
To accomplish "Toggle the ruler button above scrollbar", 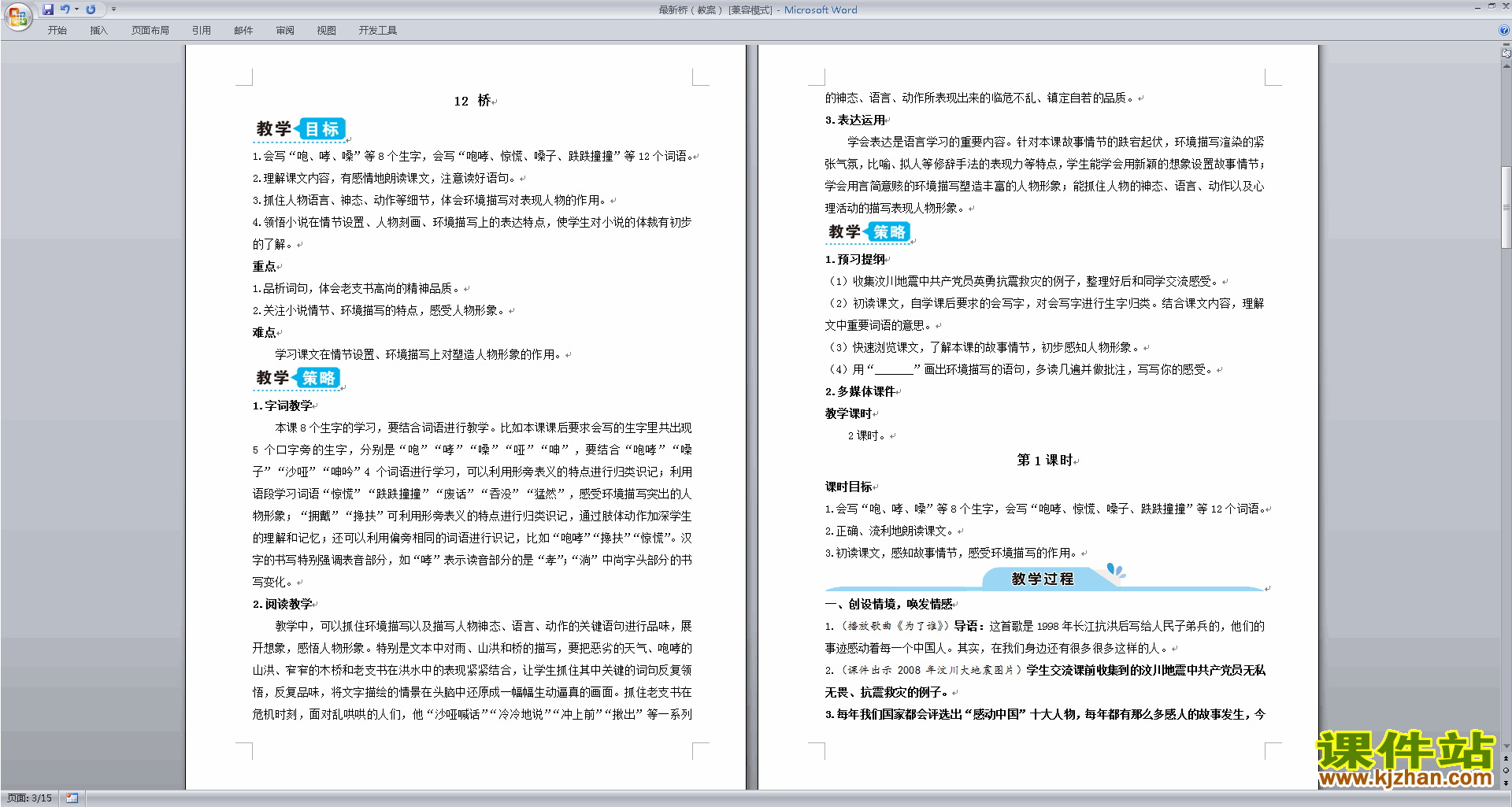I will [x=1506, y=54].
